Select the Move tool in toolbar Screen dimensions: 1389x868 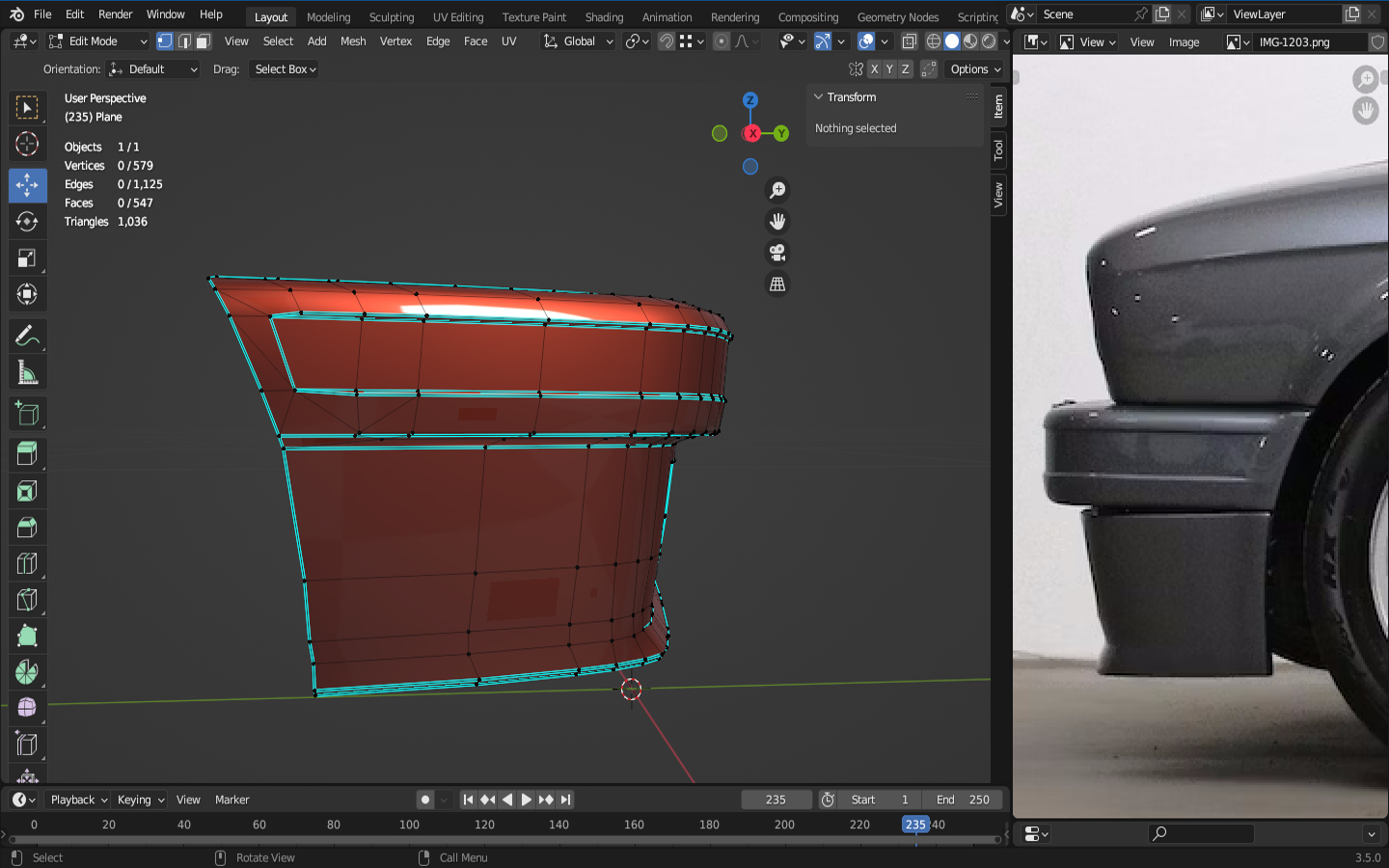click(27, 185)
